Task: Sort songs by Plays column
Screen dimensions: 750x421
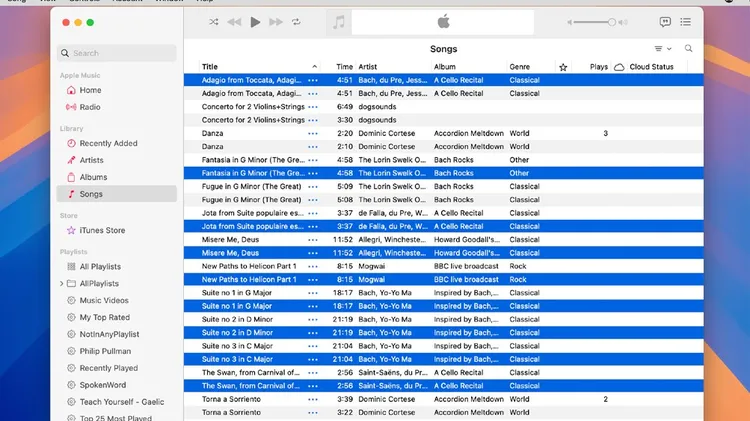Action: [x=598, y=67]
